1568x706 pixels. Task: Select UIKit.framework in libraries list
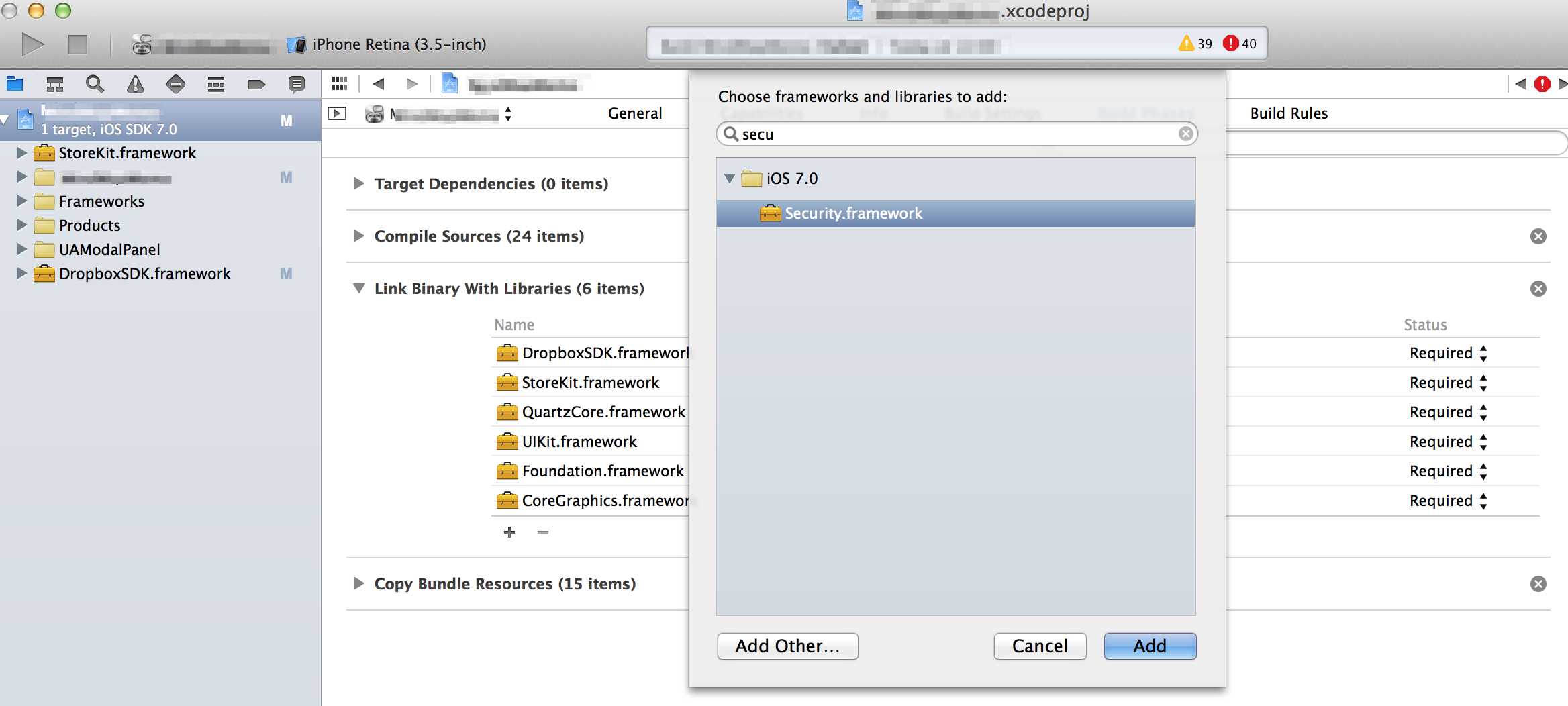point(567,442)
